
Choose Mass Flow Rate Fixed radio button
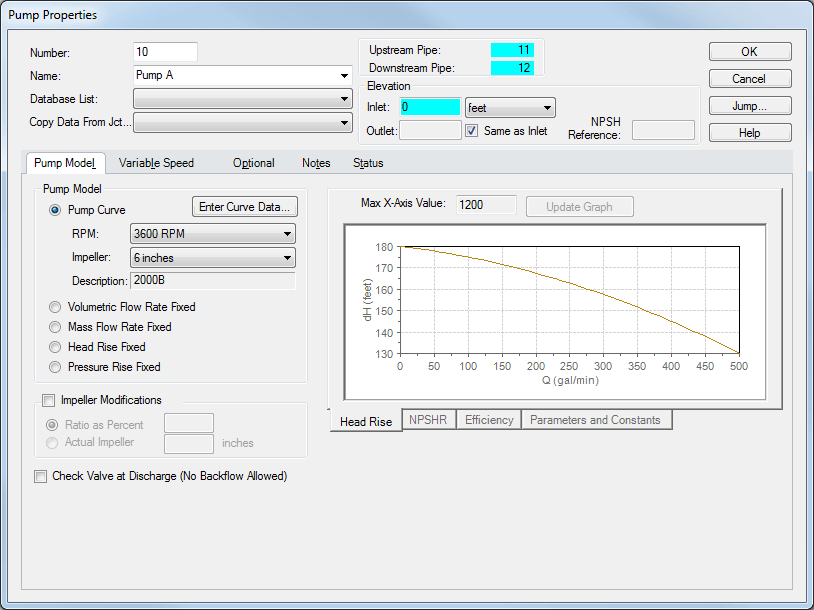(x=56, y=327)
